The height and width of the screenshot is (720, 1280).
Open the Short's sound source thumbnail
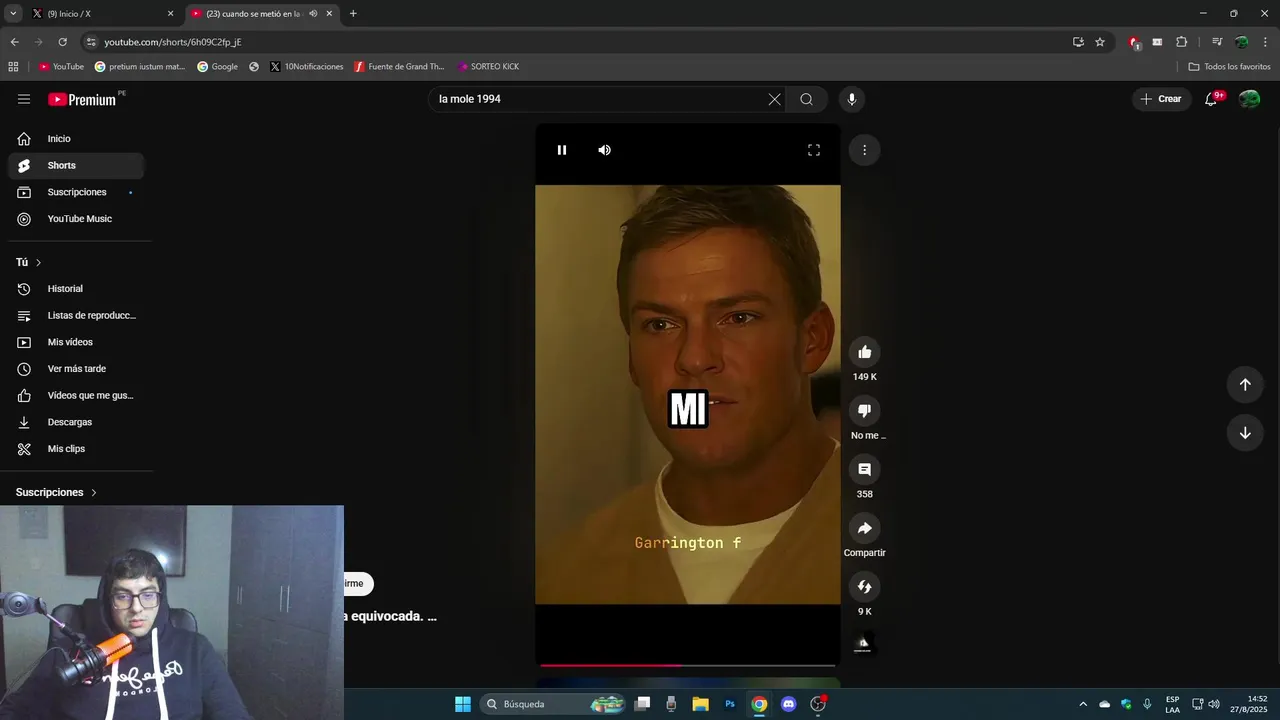tap(863, 644)
